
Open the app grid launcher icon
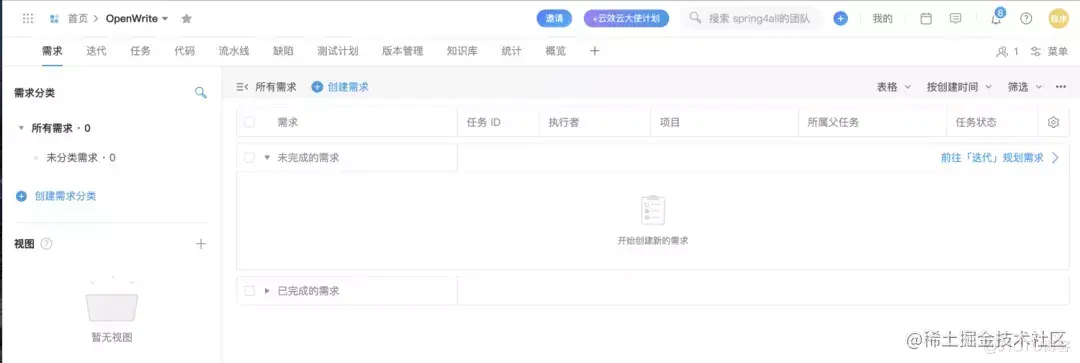click(x=28, y=19)
